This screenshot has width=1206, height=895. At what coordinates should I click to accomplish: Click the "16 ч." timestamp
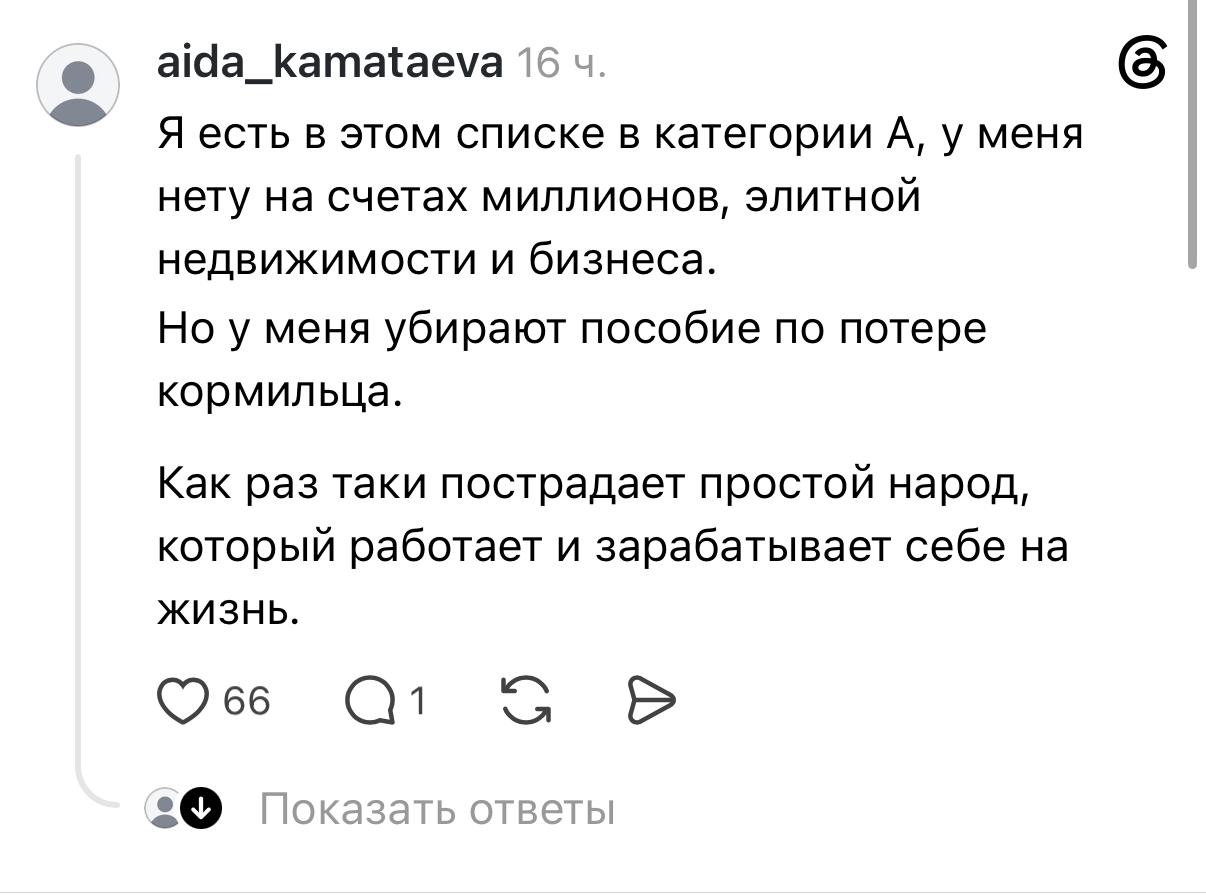(x=562, y=65)
